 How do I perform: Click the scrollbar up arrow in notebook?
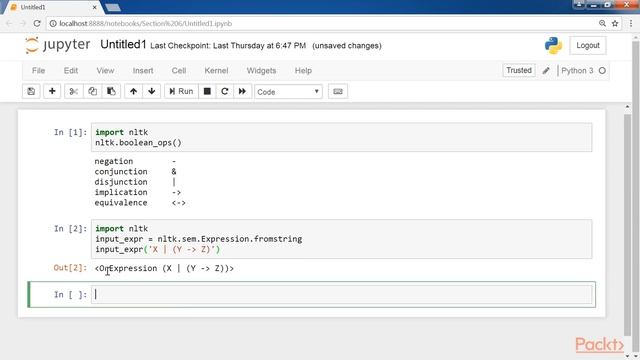[627, 107]
